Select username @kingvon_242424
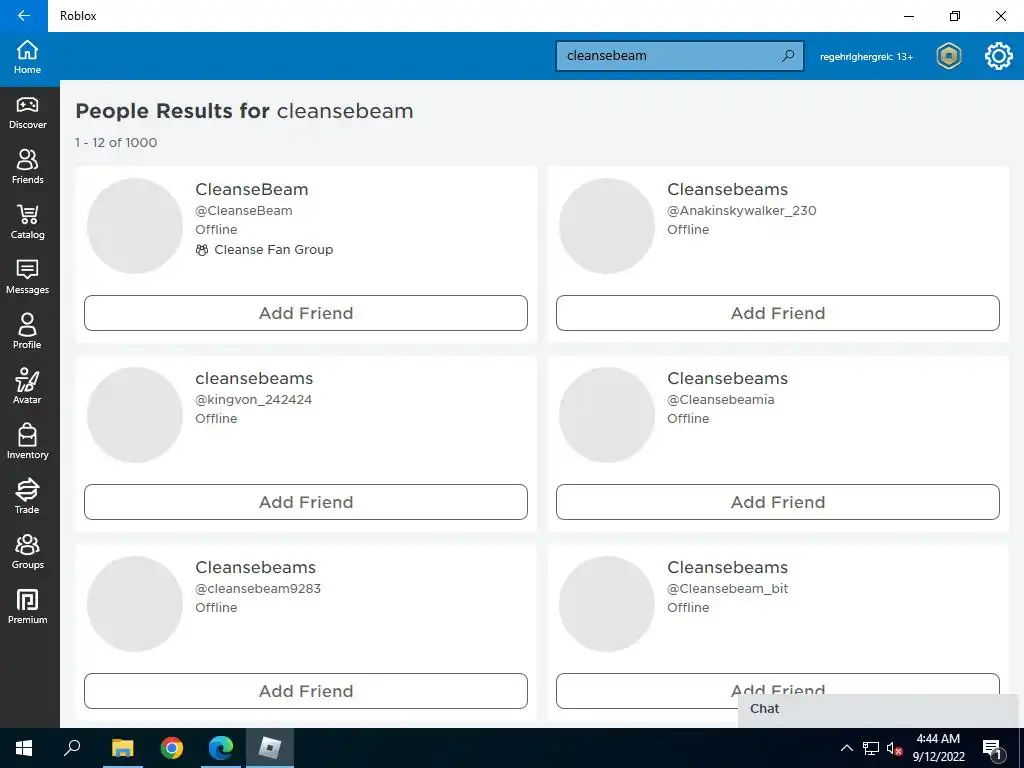 pos(253,400)
